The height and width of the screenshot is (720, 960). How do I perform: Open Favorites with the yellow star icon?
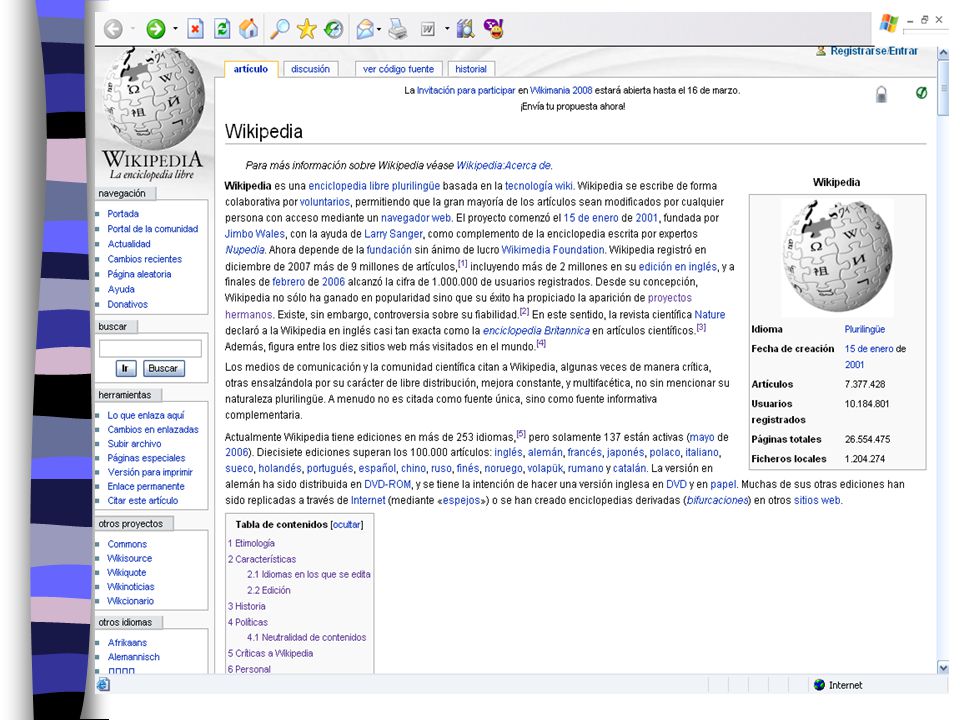click(x=307, y=29)
